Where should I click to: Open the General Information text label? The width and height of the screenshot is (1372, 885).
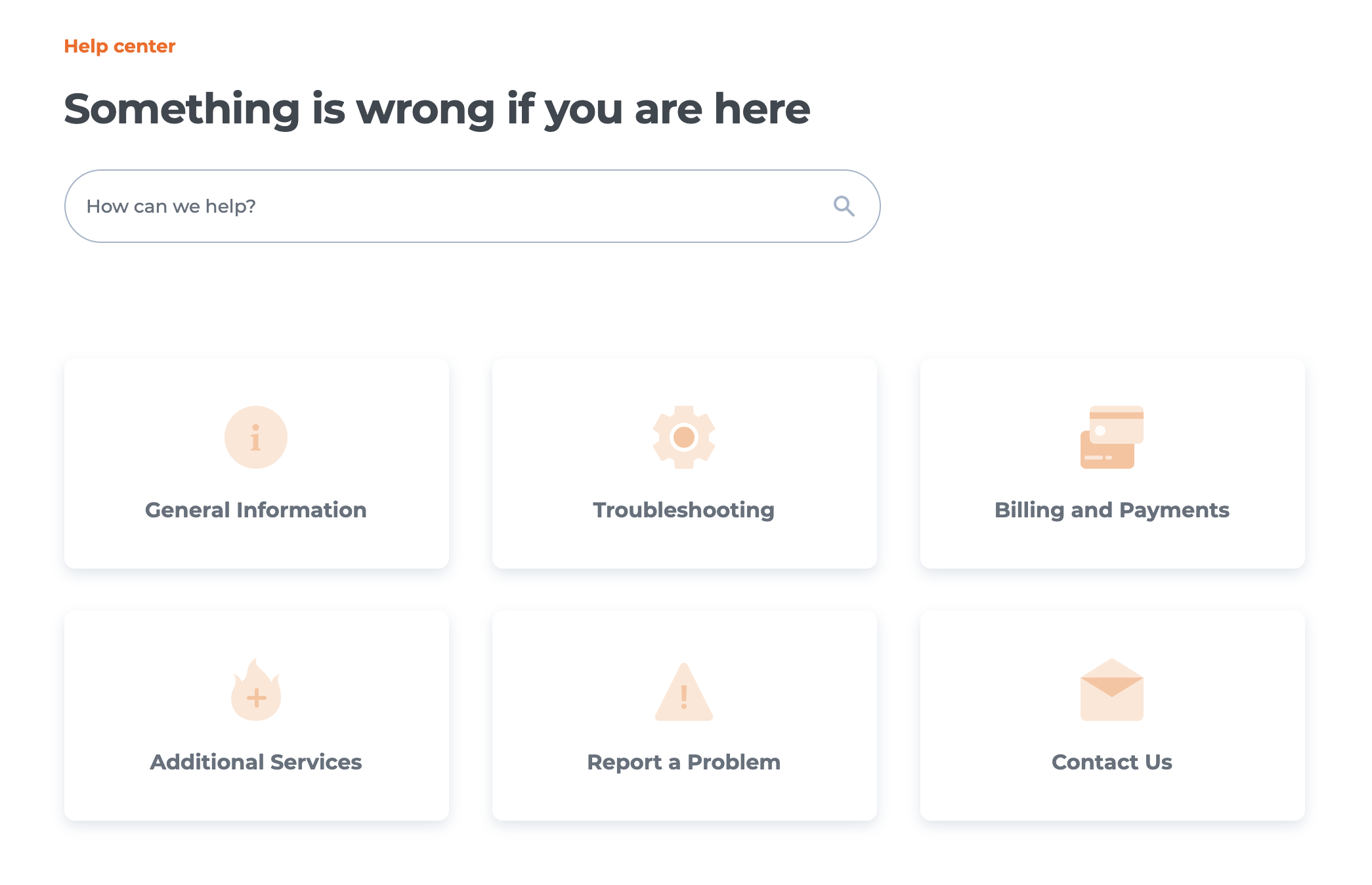(x=256, y=510)
